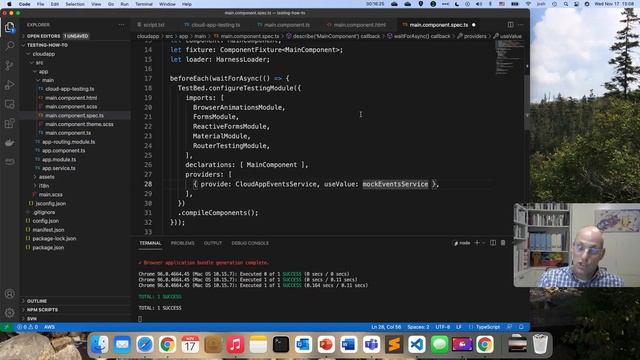Viewport: 640px width, 360px height.
Task: Open Explorer more actions ellipsis
Action: pos(121,25)
